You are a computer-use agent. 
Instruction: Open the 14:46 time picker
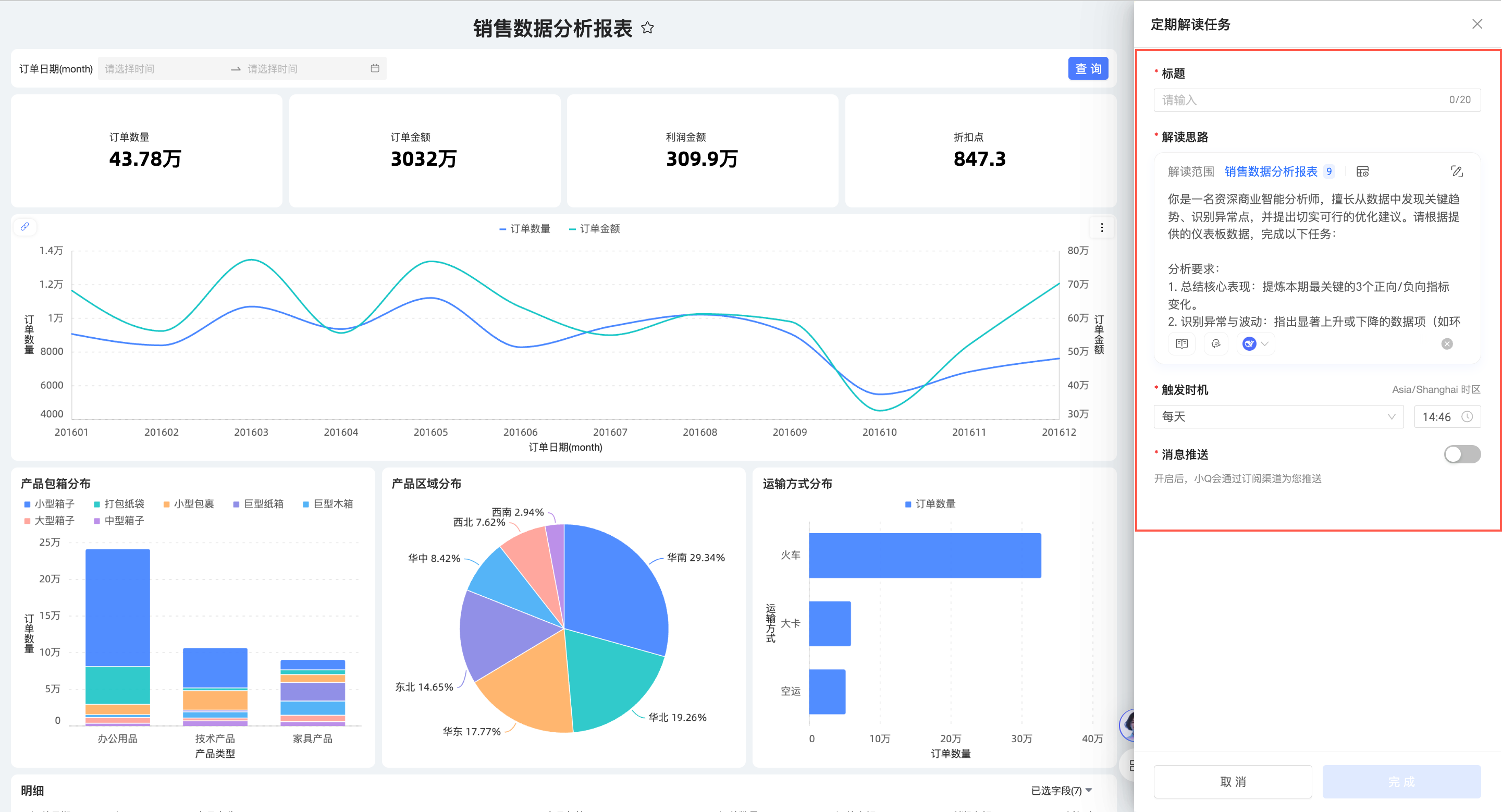click(1447, 417)
